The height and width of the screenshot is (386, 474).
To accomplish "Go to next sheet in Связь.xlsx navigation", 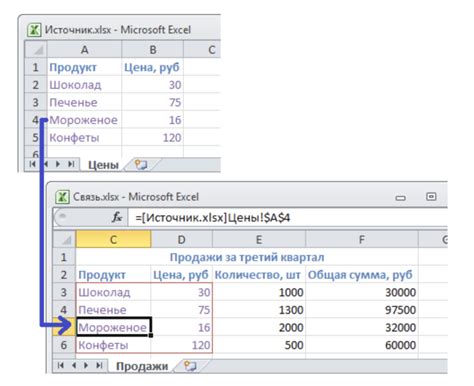I will click(86, 365).
